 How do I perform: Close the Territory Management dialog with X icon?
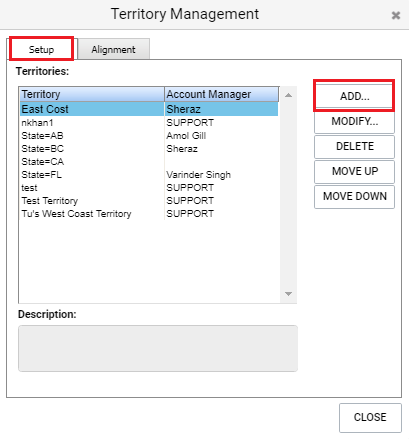[396, 15]
